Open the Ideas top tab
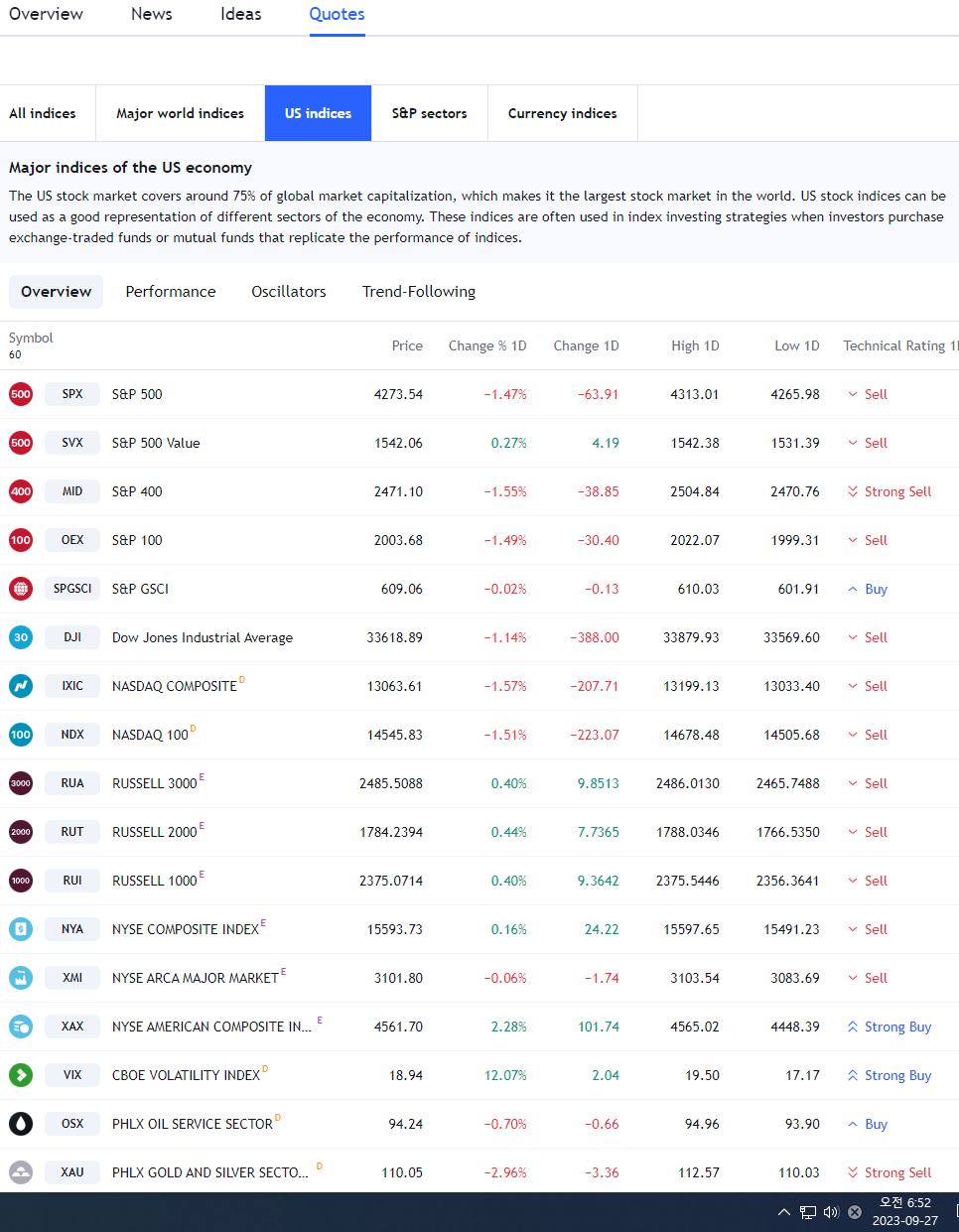 point(241,14)
